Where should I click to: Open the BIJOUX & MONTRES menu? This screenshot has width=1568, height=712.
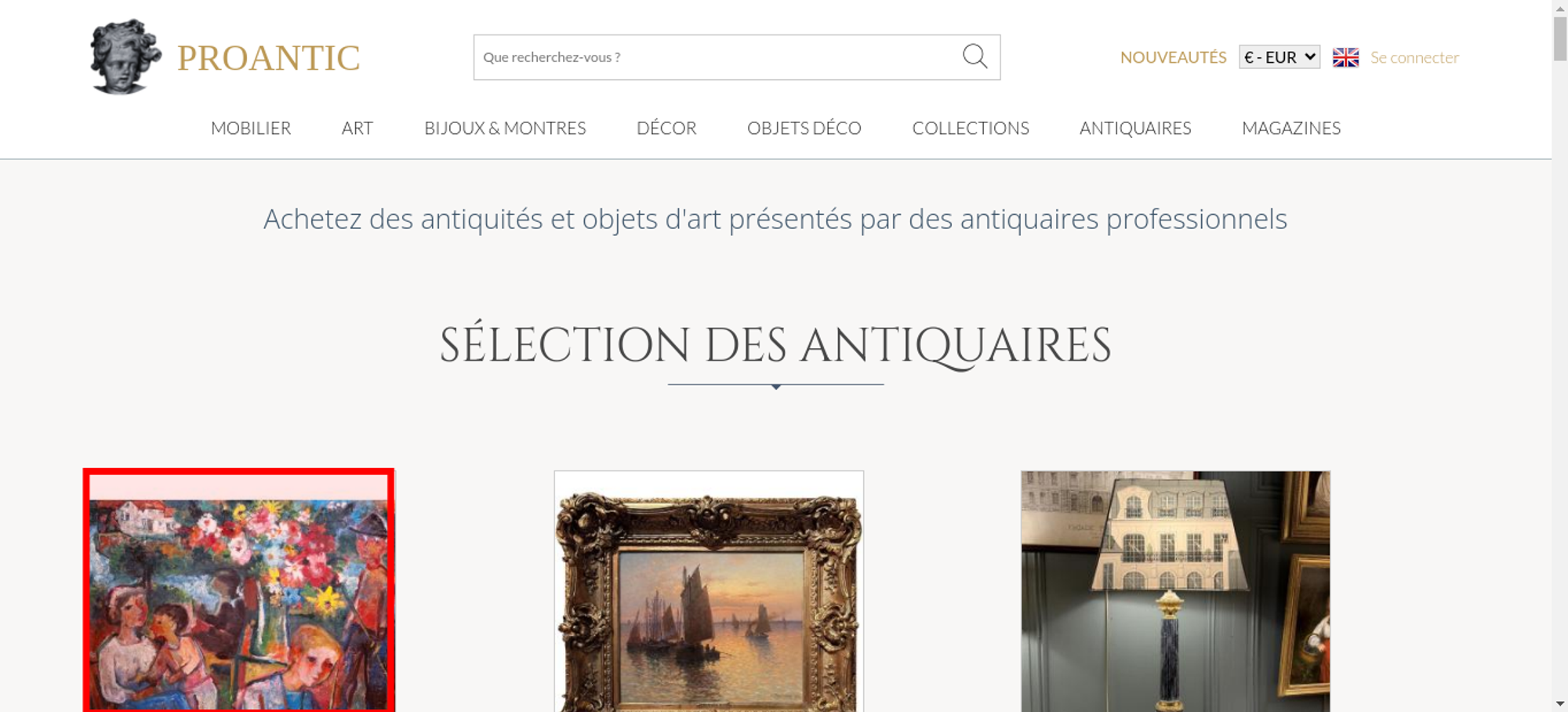[505, 128]
